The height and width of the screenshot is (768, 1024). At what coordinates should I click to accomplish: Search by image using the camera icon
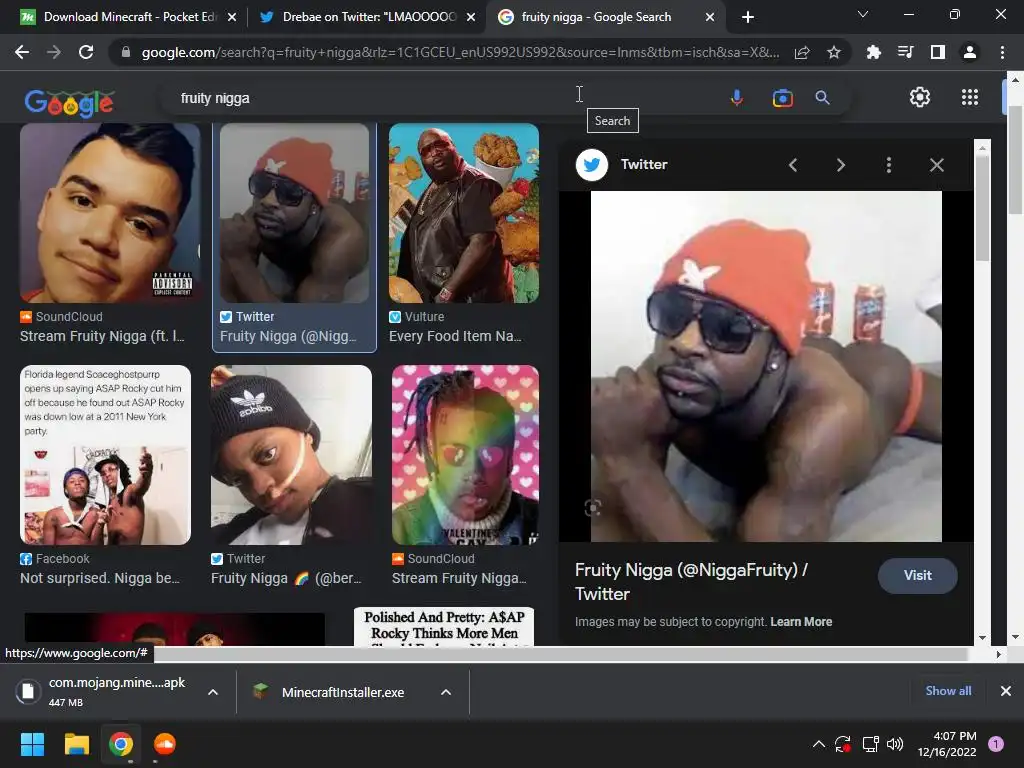coord(782,98)
